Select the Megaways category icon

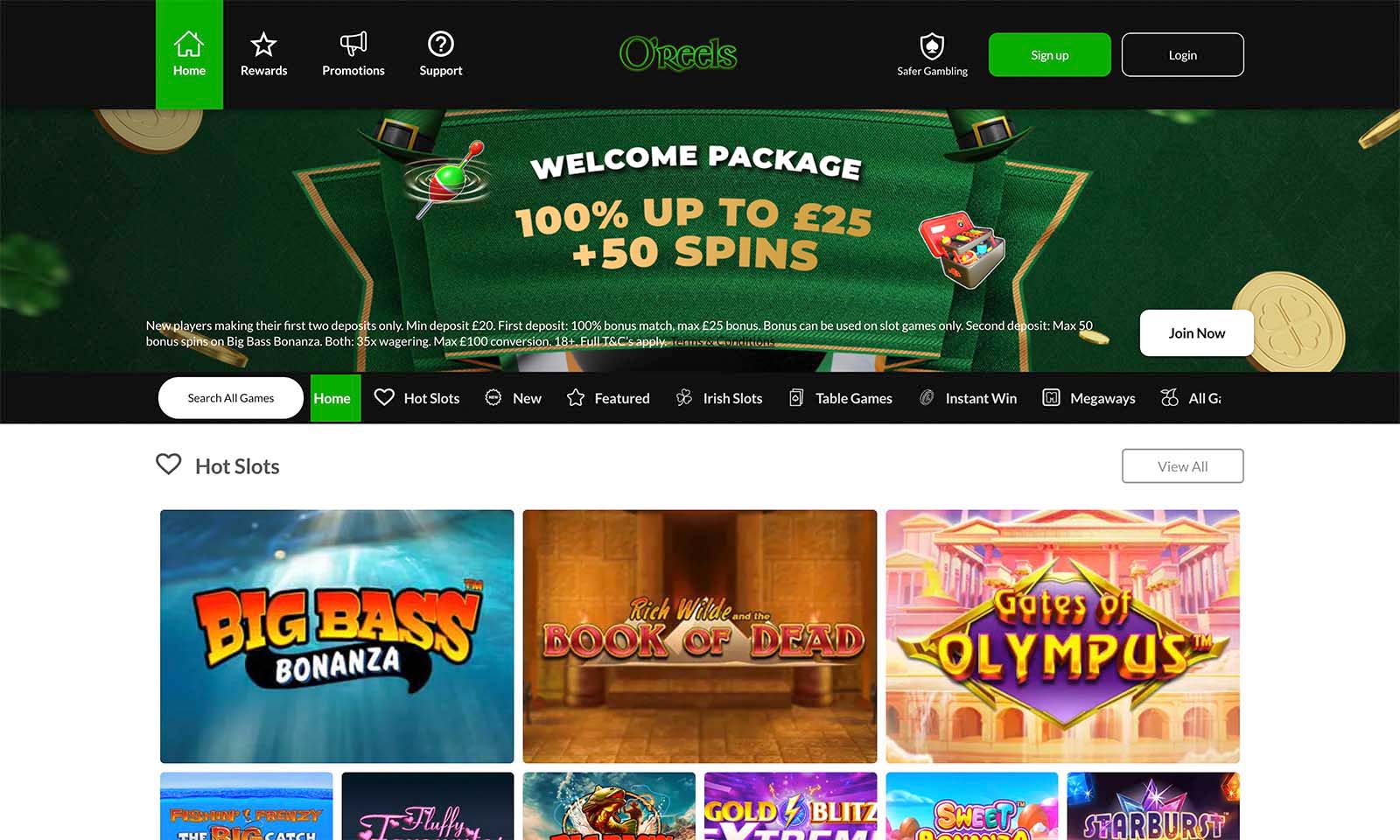(1051, 398)
